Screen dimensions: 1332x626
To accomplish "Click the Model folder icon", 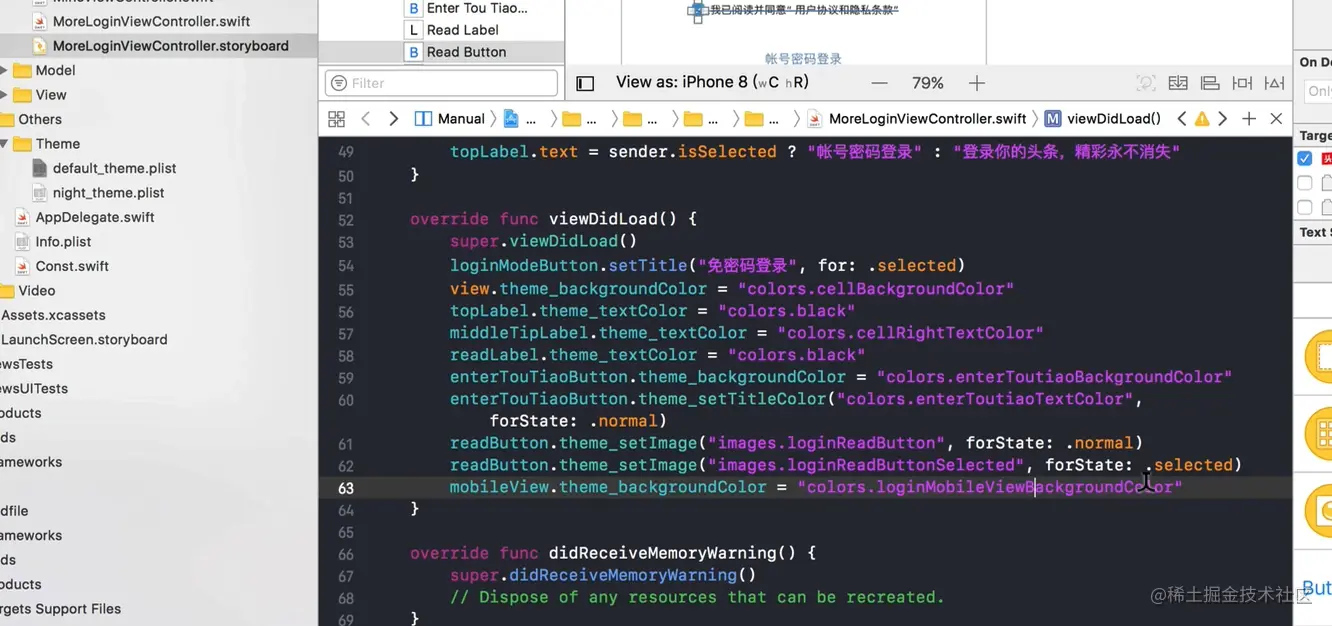I will coord(22,70).
